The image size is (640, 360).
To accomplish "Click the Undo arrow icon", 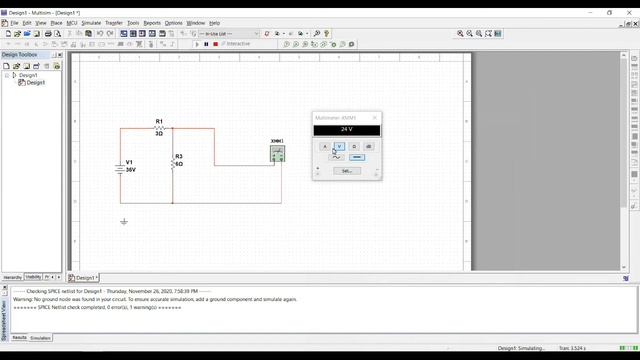I will [100, 33].
